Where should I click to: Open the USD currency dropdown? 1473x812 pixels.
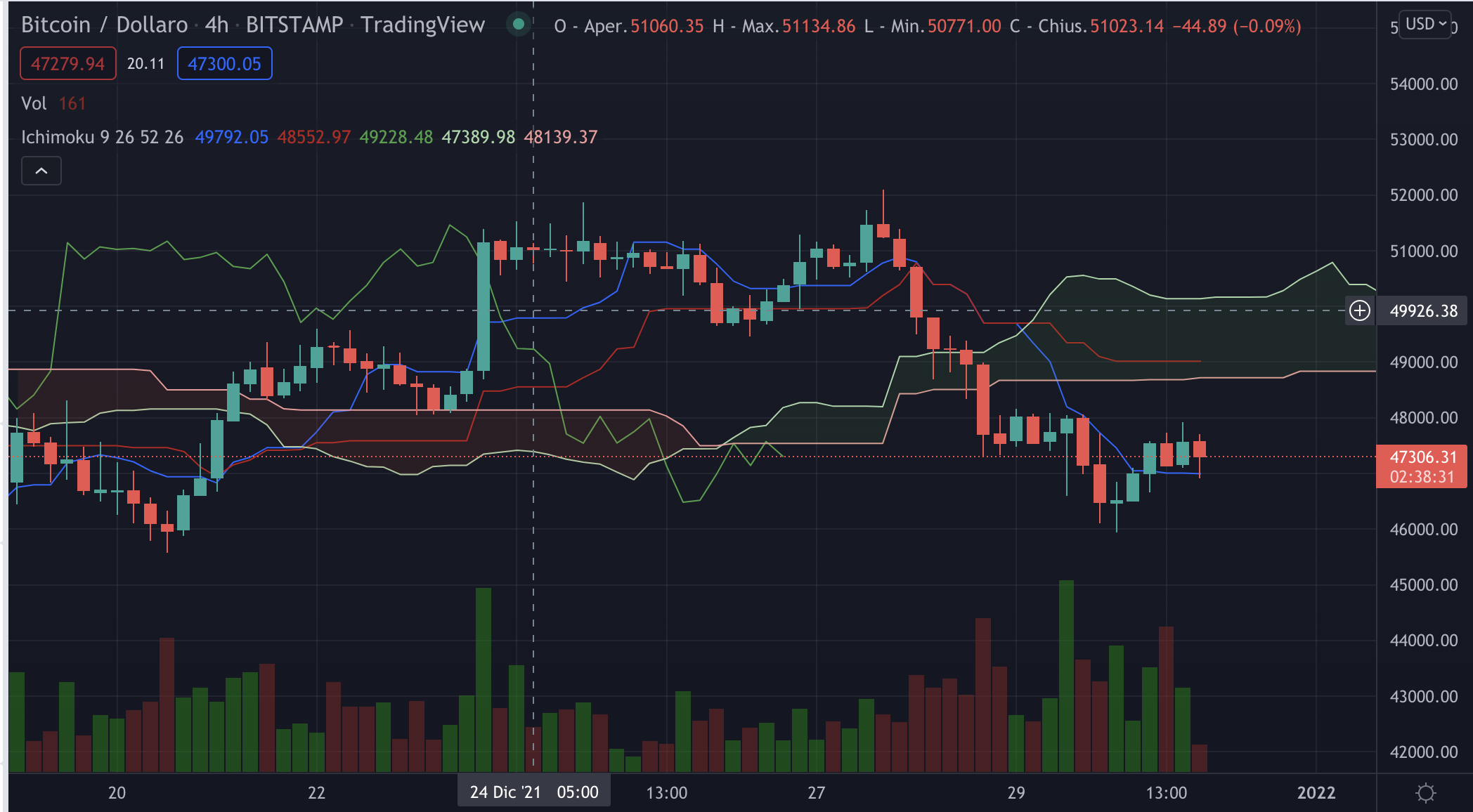(x=1425, y=25)
